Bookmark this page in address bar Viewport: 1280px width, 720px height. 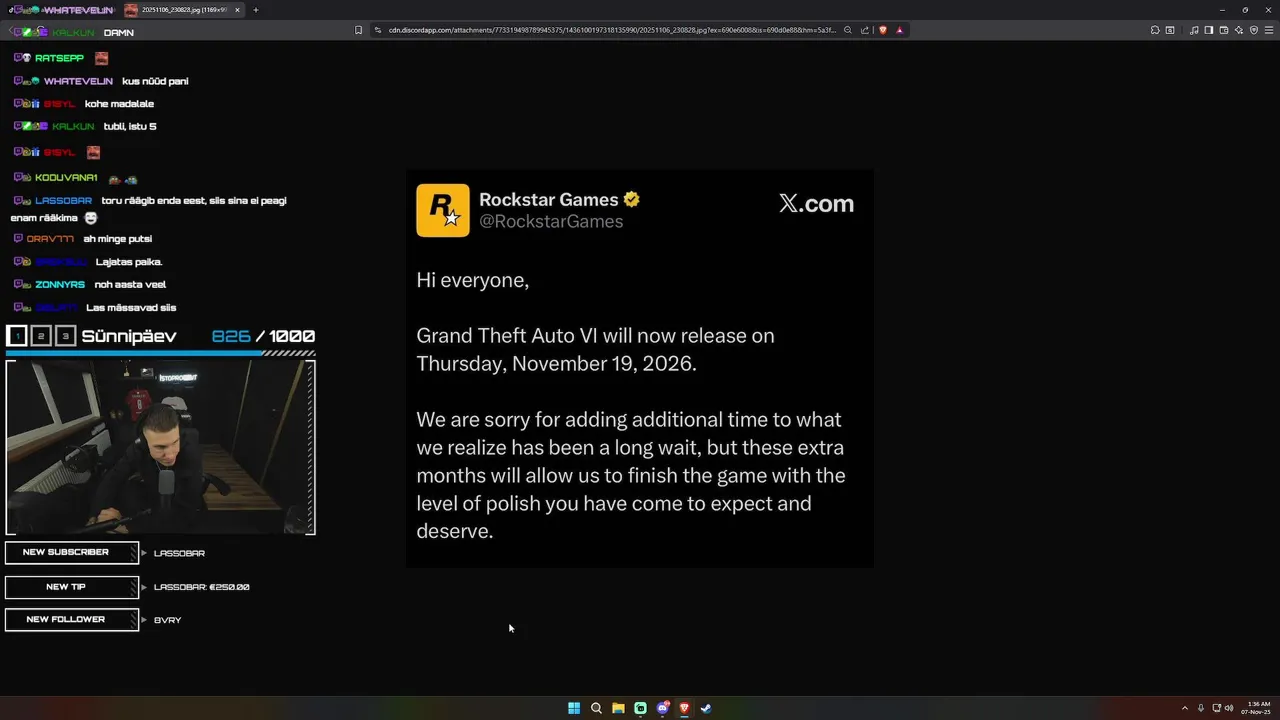(358, 30)
